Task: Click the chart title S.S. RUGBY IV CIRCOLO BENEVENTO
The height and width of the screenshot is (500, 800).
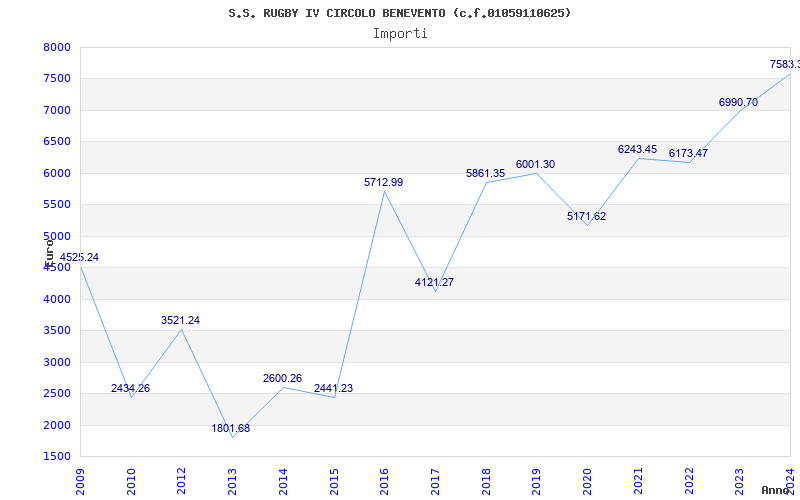Action: point(399,13)
